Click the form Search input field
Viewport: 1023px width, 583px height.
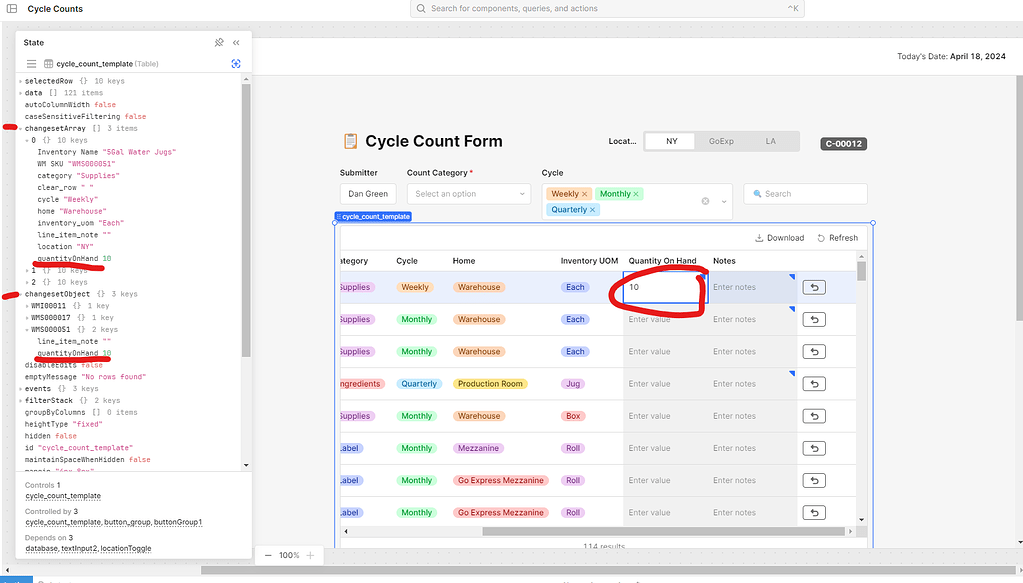[805, 194]
